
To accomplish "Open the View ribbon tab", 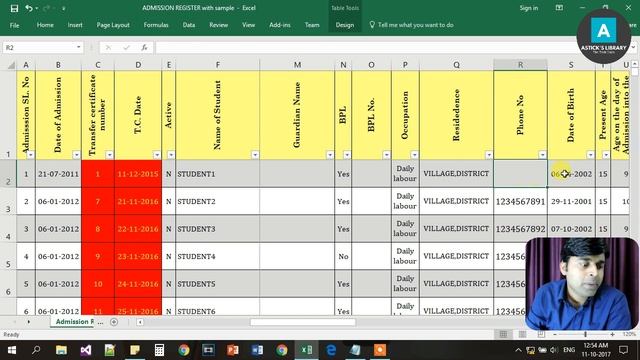I will (248, 25).
